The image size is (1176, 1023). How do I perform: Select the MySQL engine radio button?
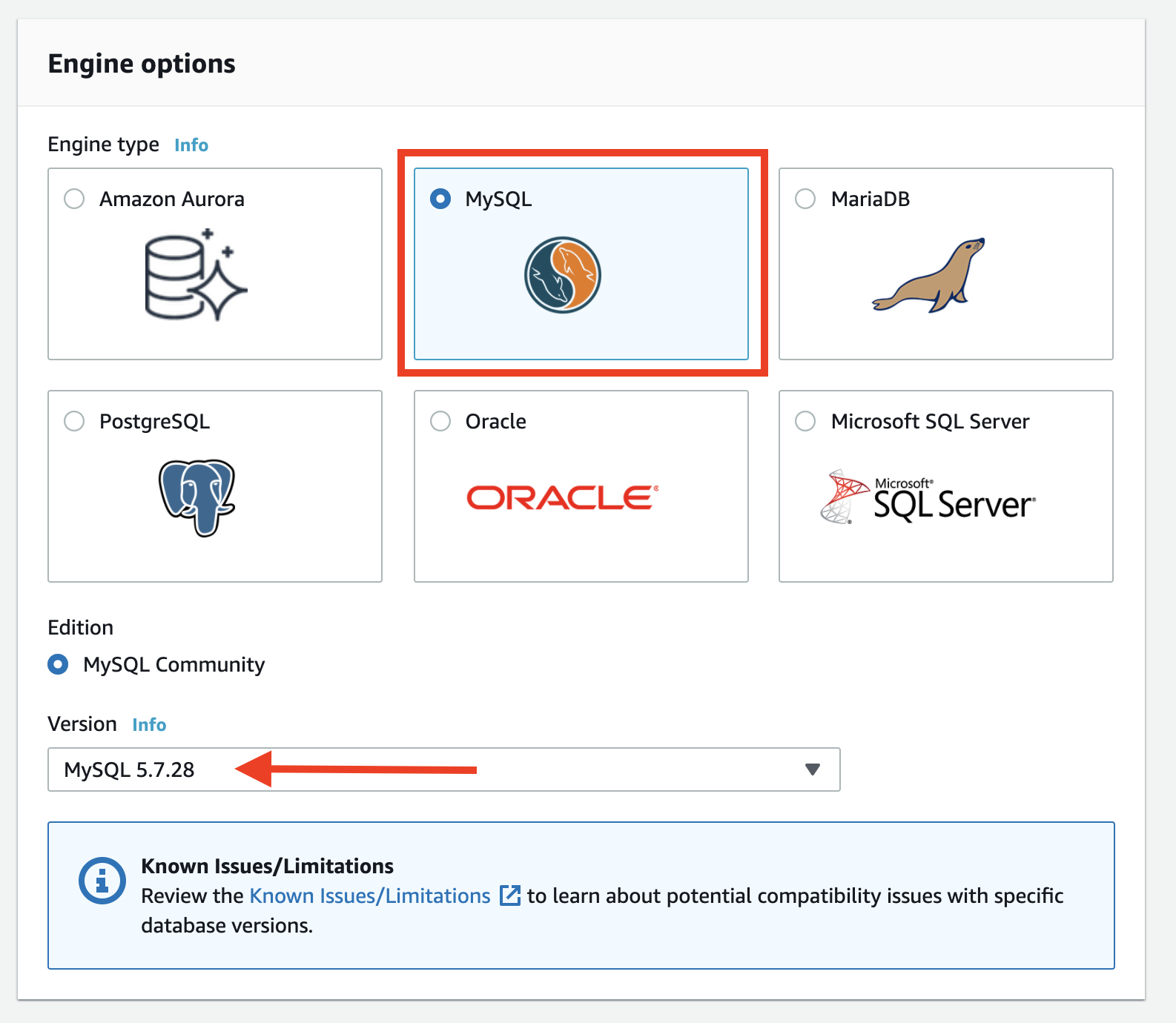pyautogui.click(x=440, y=199)
